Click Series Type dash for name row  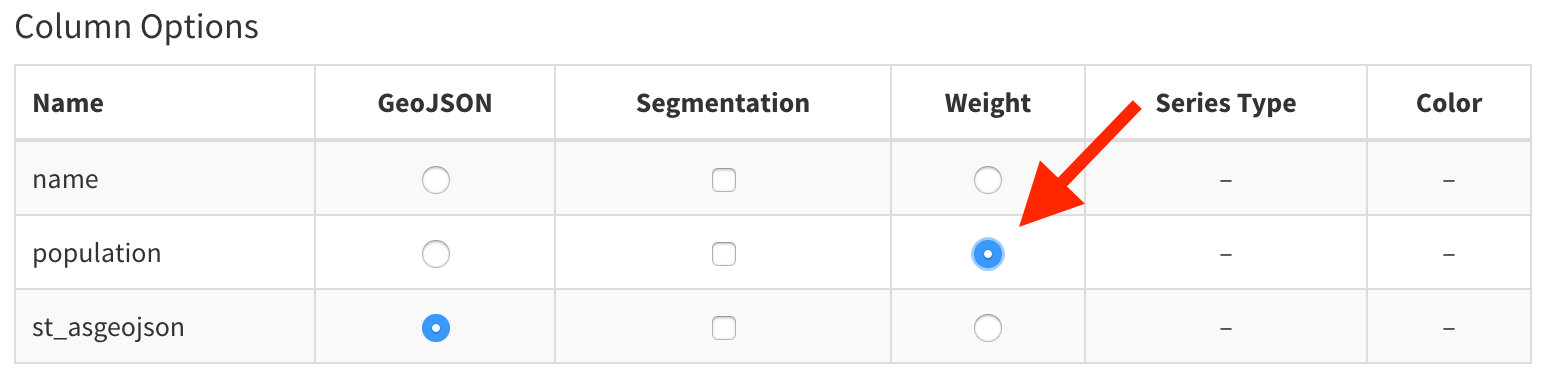point(1226,181)
